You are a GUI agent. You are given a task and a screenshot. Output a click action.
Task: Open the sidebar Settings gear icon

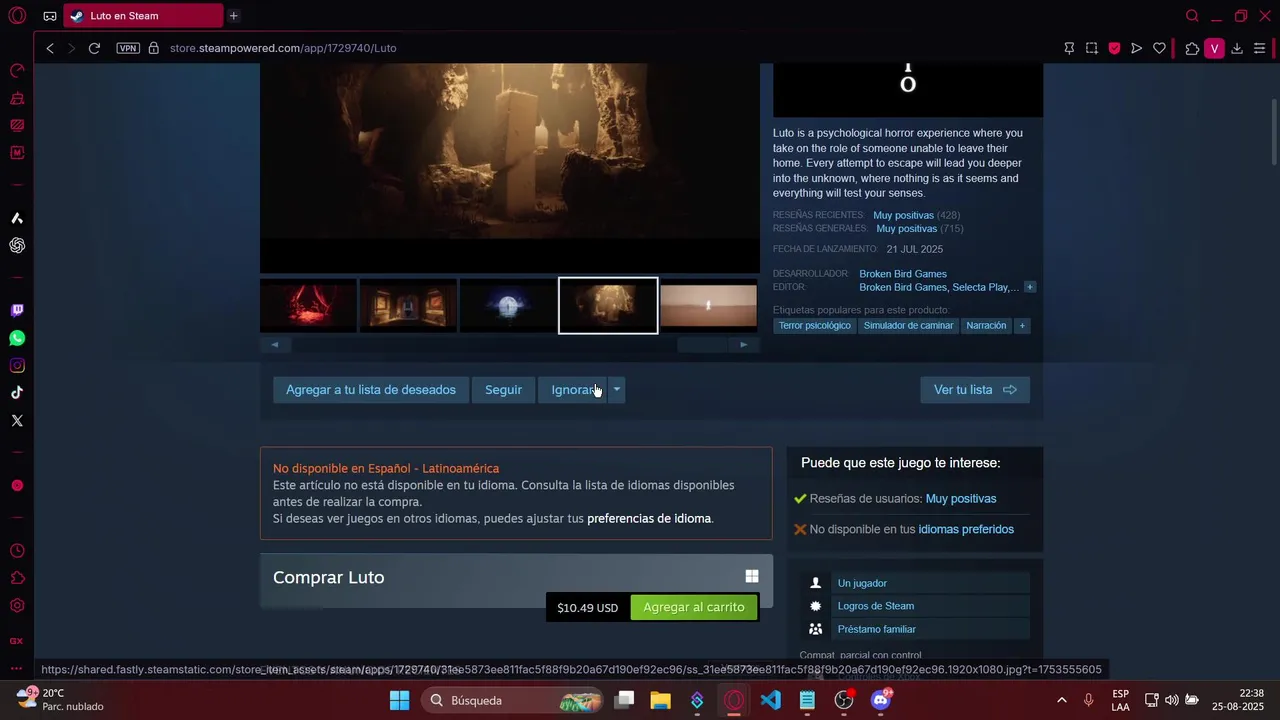pyautogui.click(x=17, y=606)
